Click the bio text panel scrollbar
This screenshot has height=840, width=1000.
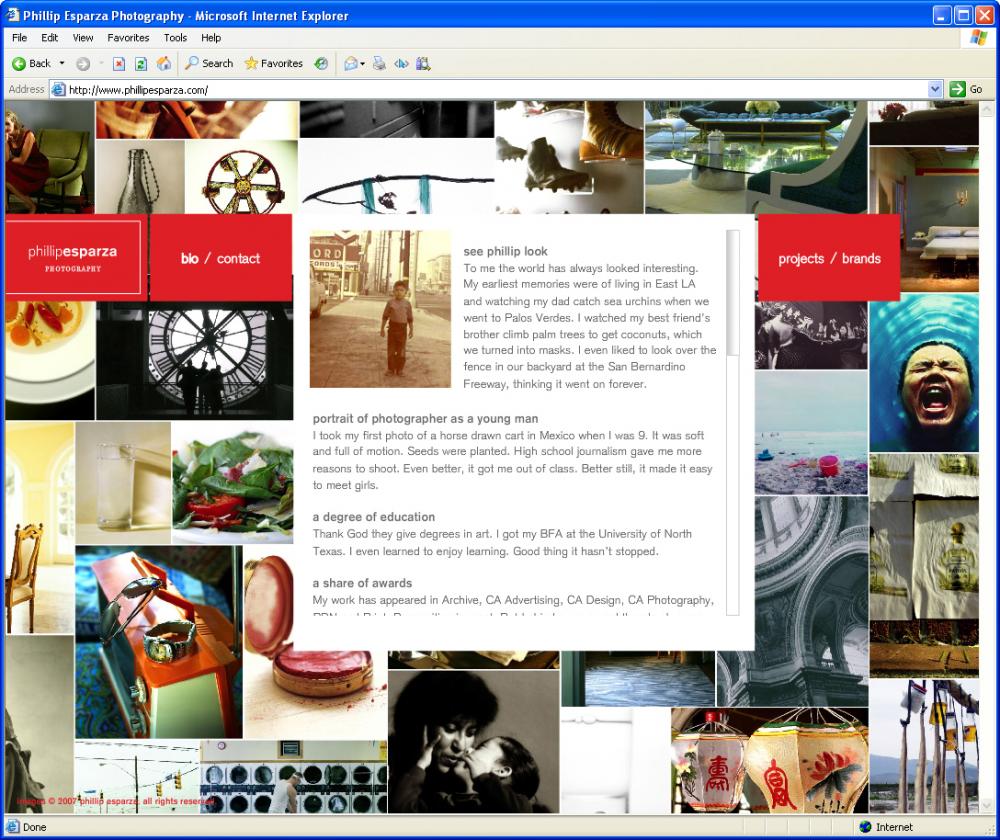(733, 292)
